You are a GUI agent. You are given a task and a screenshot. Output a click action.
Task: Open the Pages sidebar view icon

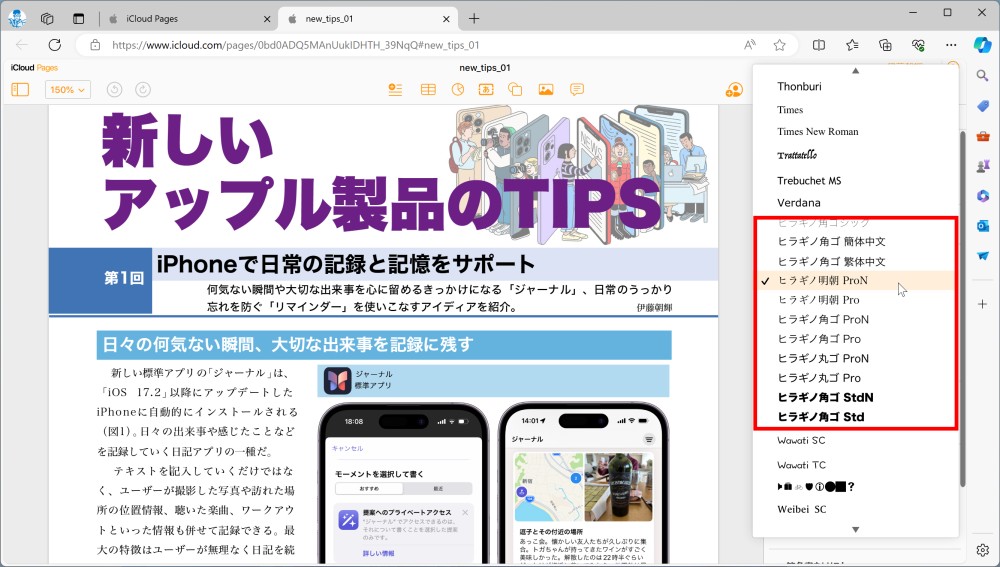pyautogui.click(x=20, y=89)
